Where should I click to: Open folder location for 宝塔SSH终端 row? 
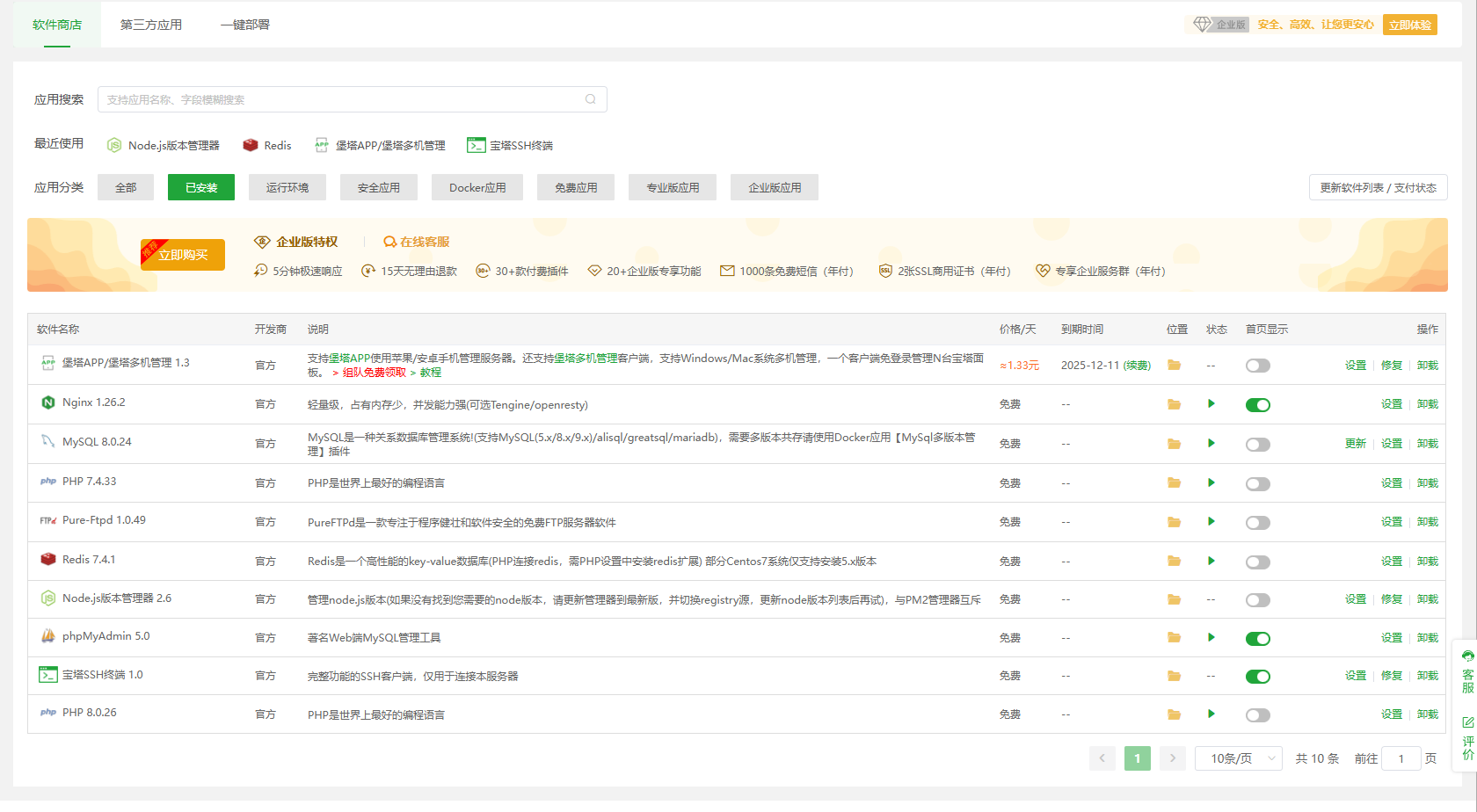tap(1174, 676)
